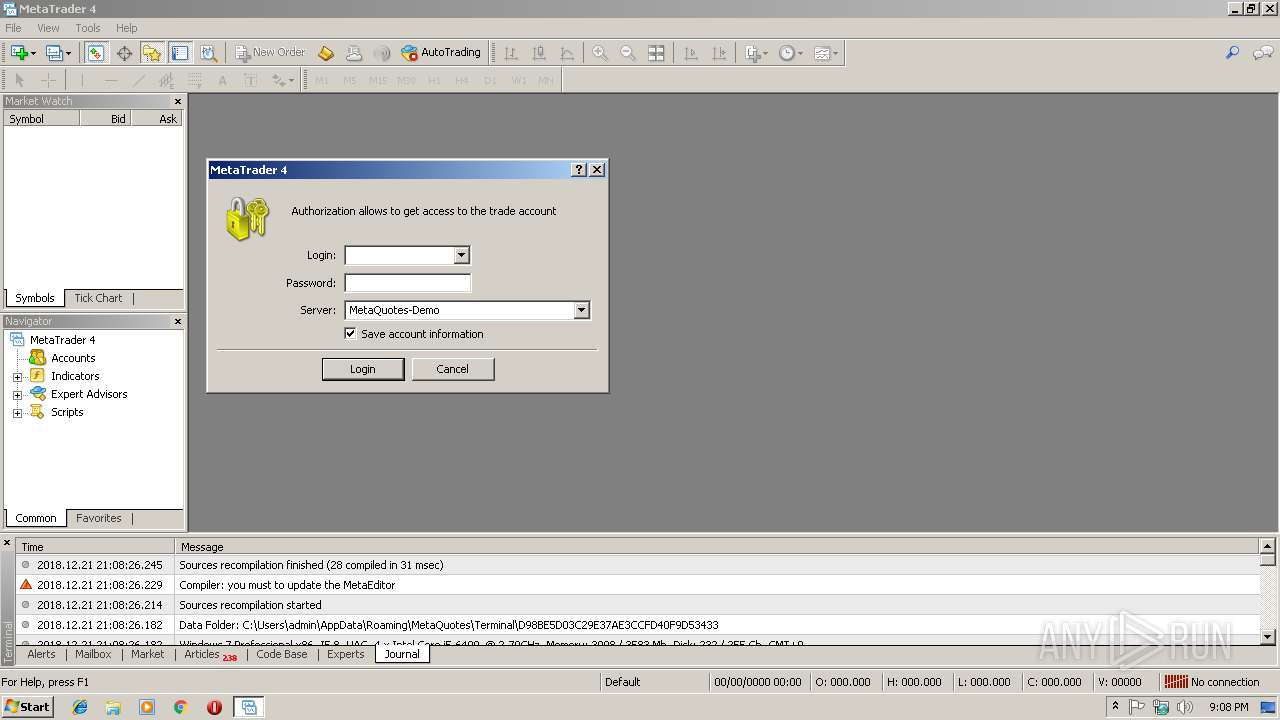Select the Common tab in Navigator
This screenshot has height=720, width=1280.
point(36,518)
